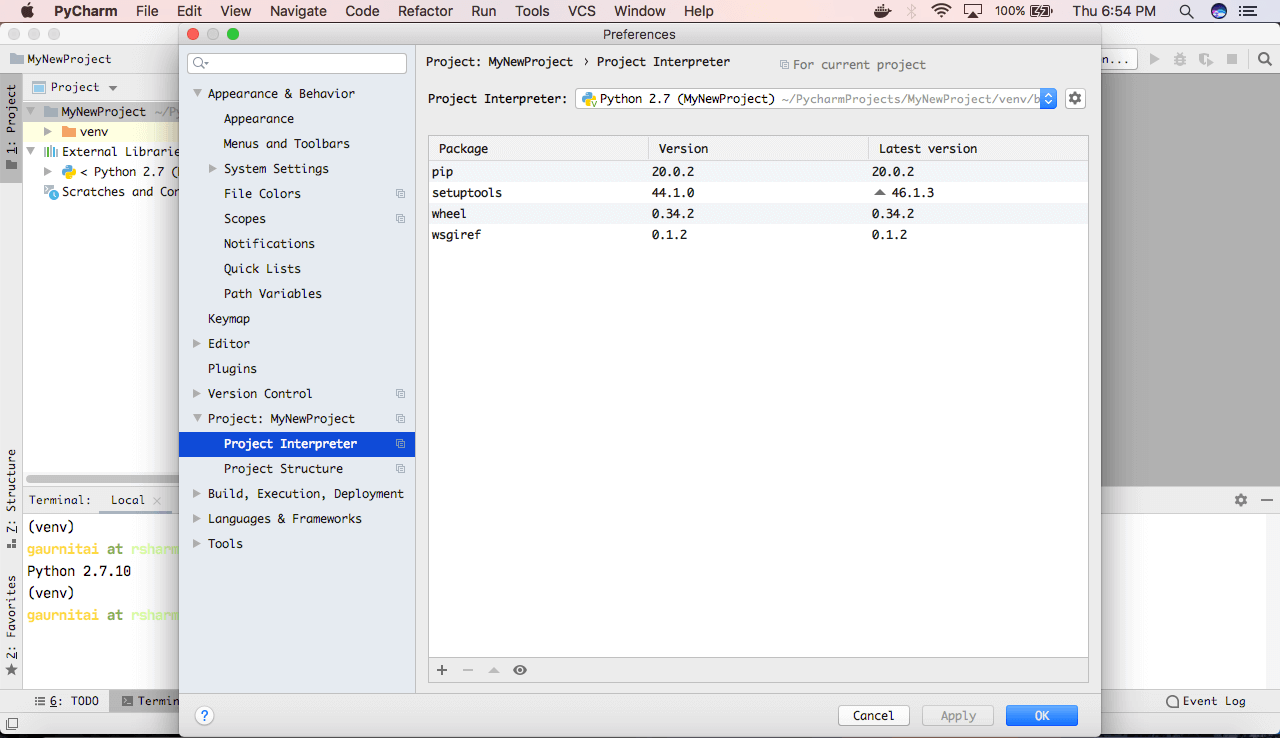Collapse Project: MyNewProject settings section
This screenshot has width=1280, height=738.
pos(197,418)
